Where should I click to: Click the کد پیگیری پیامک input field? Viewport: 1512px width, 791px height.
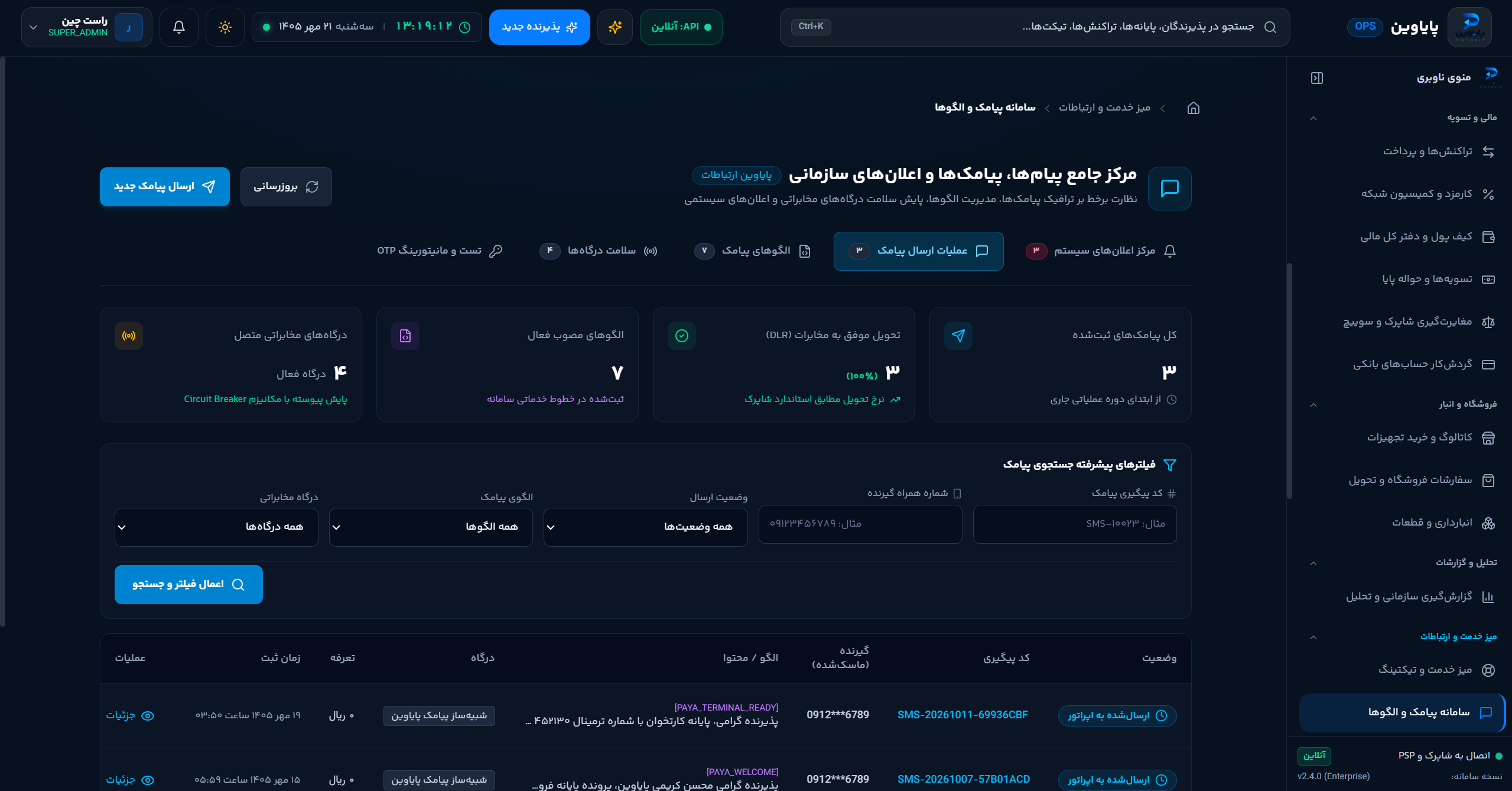[x=1075, y=524]
